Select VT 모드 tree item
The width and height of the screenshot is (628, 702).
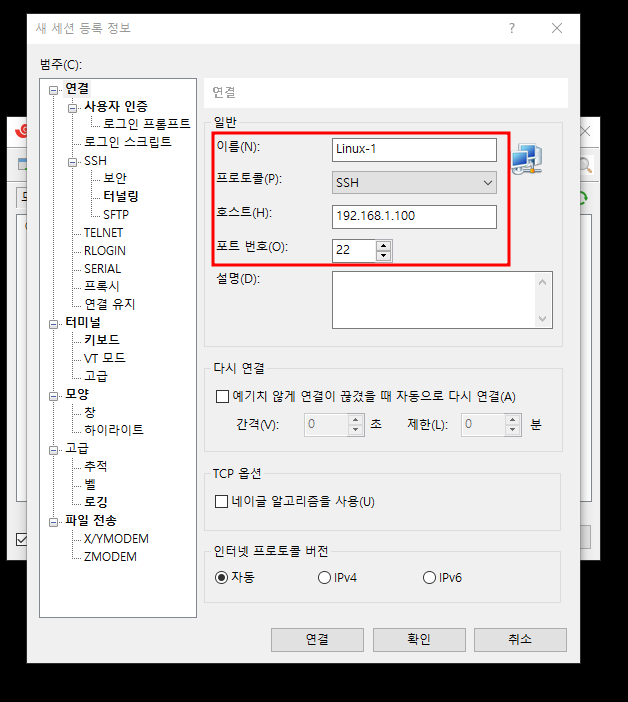(x=105, y=358)
